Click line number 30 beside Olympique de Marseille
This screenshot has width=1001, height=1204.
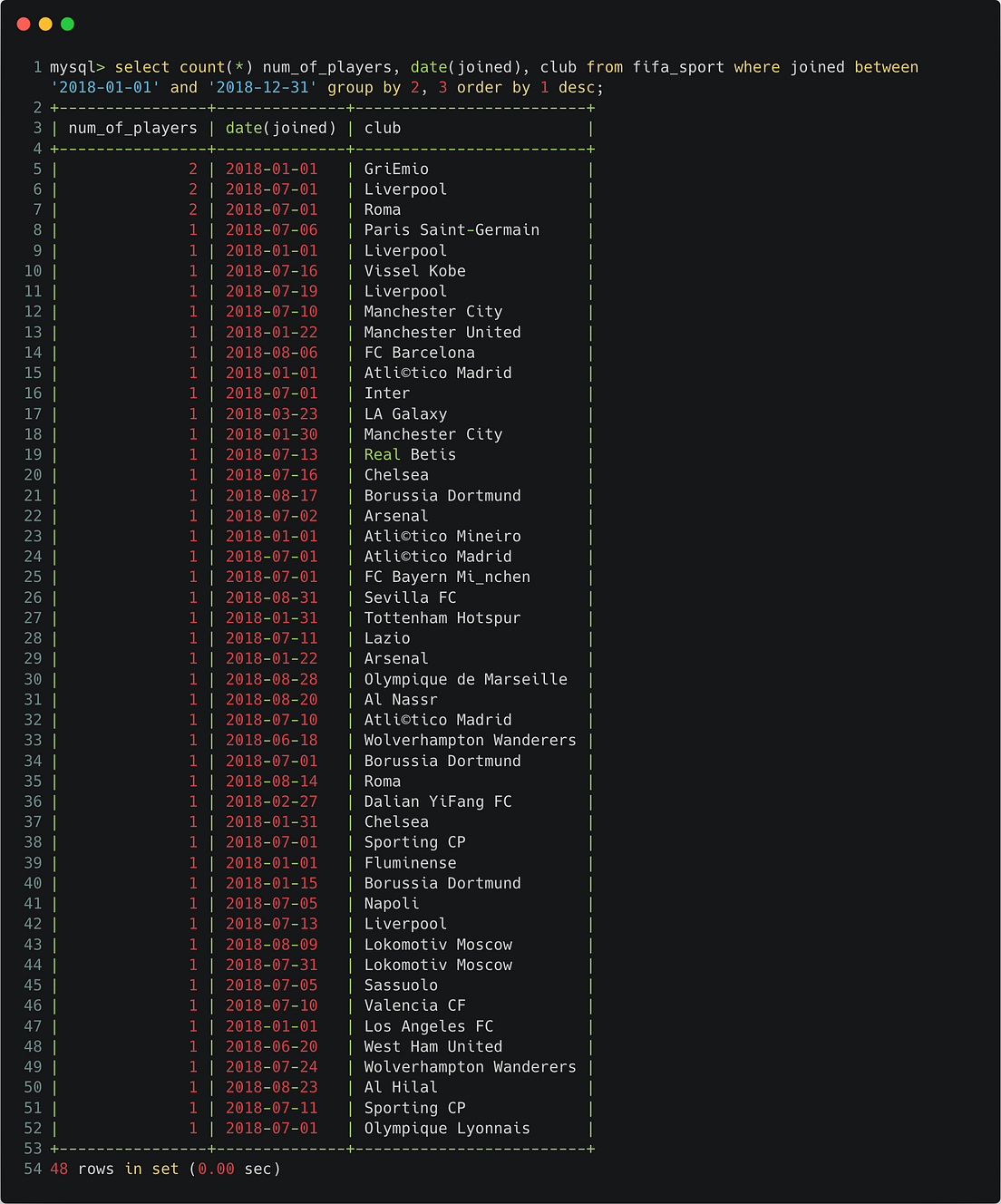click(32, 679)
